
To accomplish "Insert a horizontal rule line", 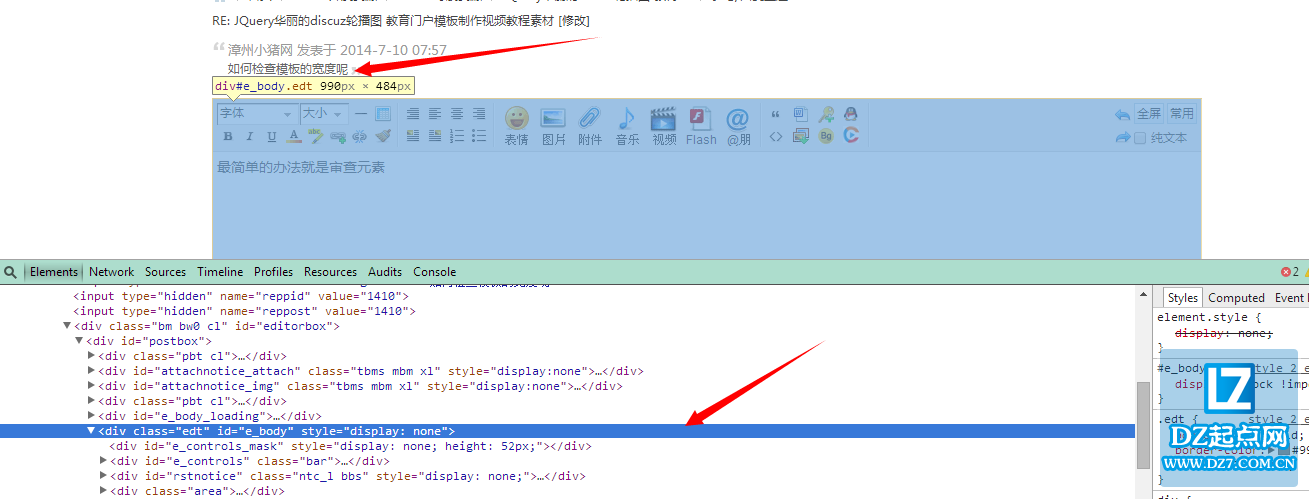I will 361,114.
